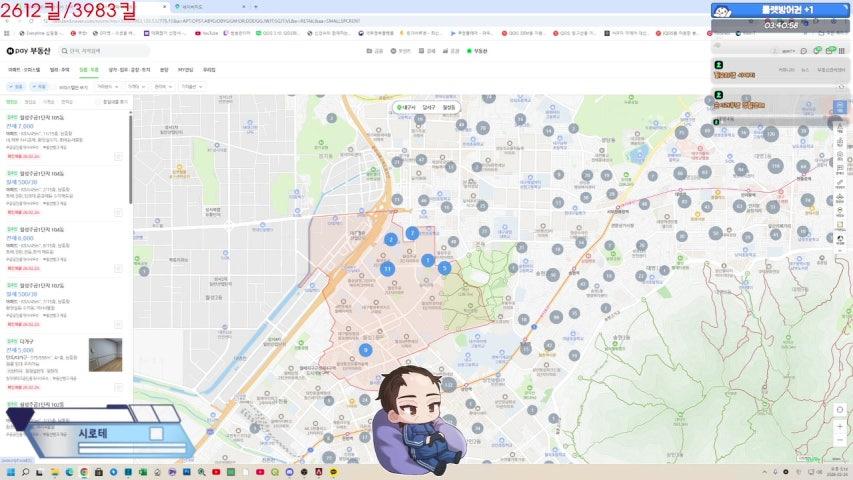Sort listings by 랭킹순
Image resolution: width=853 pixels, height=480 pixels.
click(x=12, y=102)
